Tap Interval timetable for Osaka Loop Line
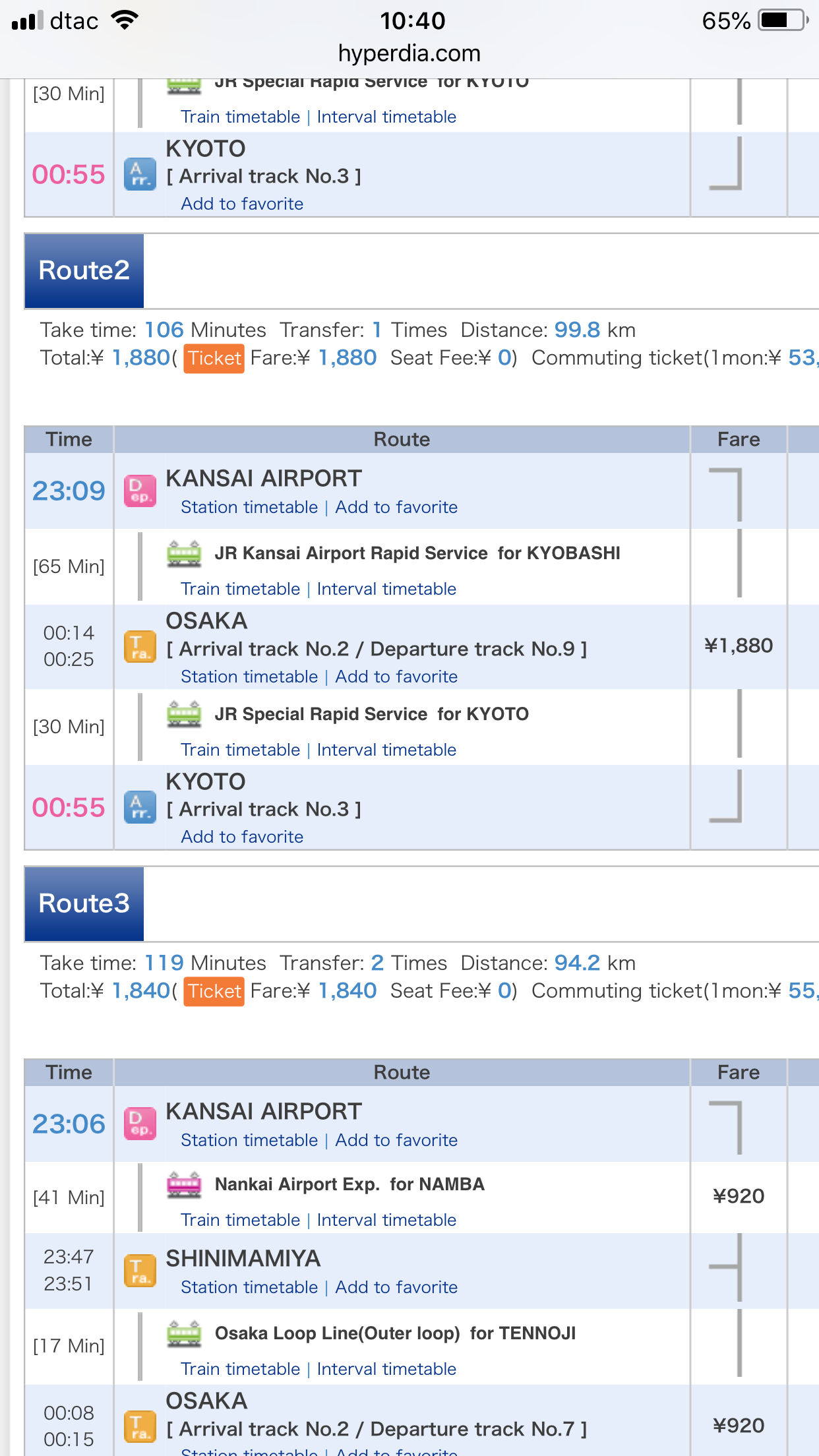 386,1369
